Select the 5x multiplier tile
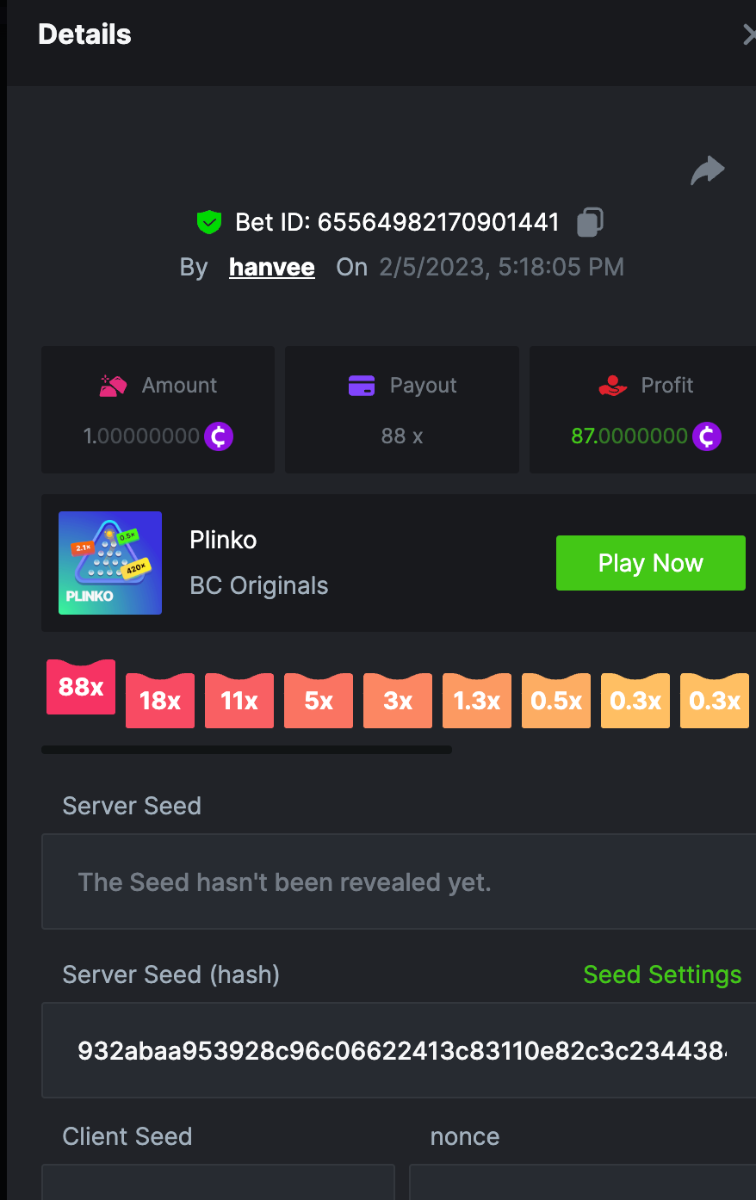756x1200 pixels. (318, 700)
